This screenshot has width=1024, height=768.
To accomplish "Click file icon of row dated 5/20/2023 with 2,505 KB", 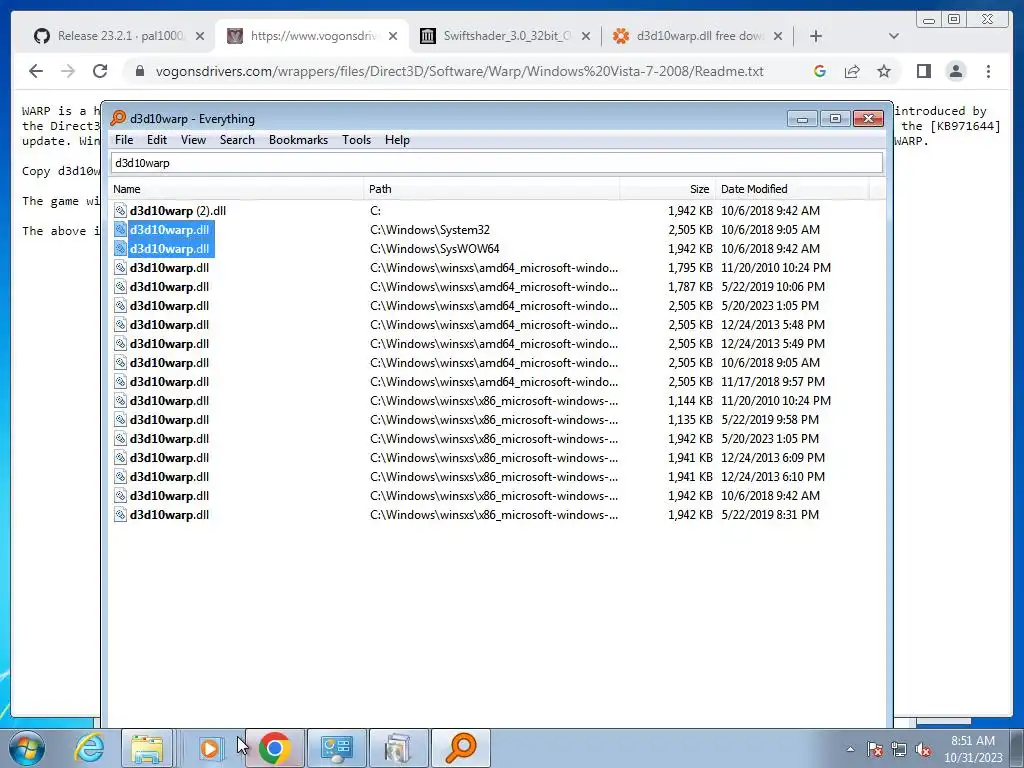I will (120, 306).
